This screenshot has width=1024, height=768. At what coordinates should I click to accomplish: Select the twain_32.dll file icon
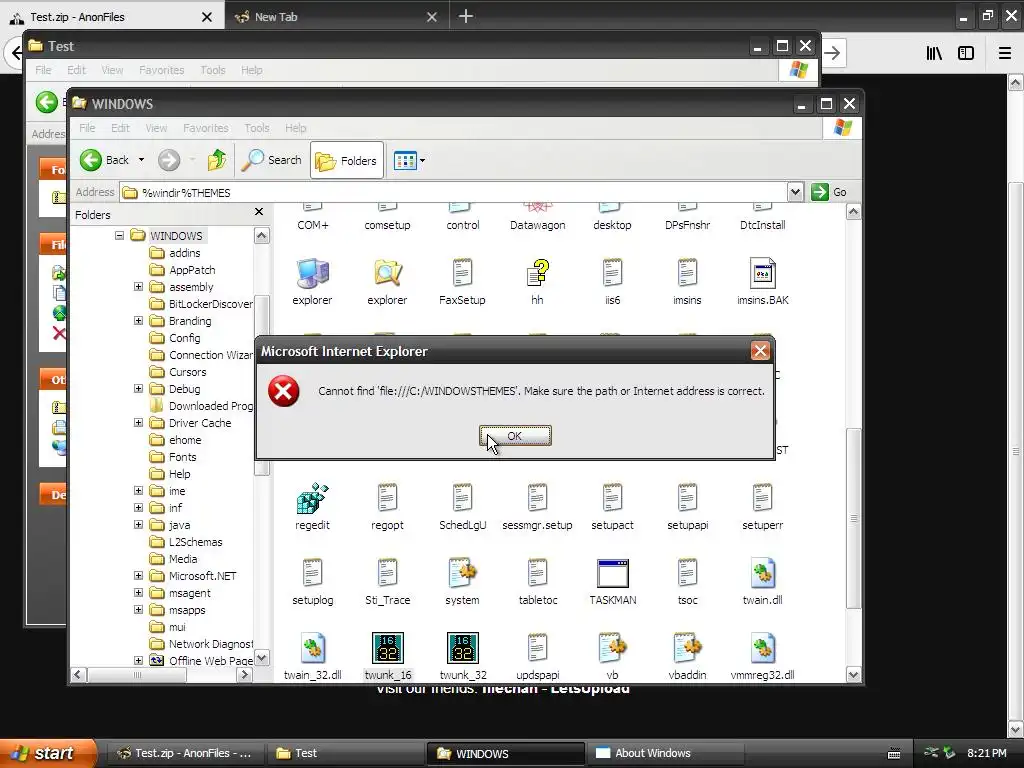(312, 656)
